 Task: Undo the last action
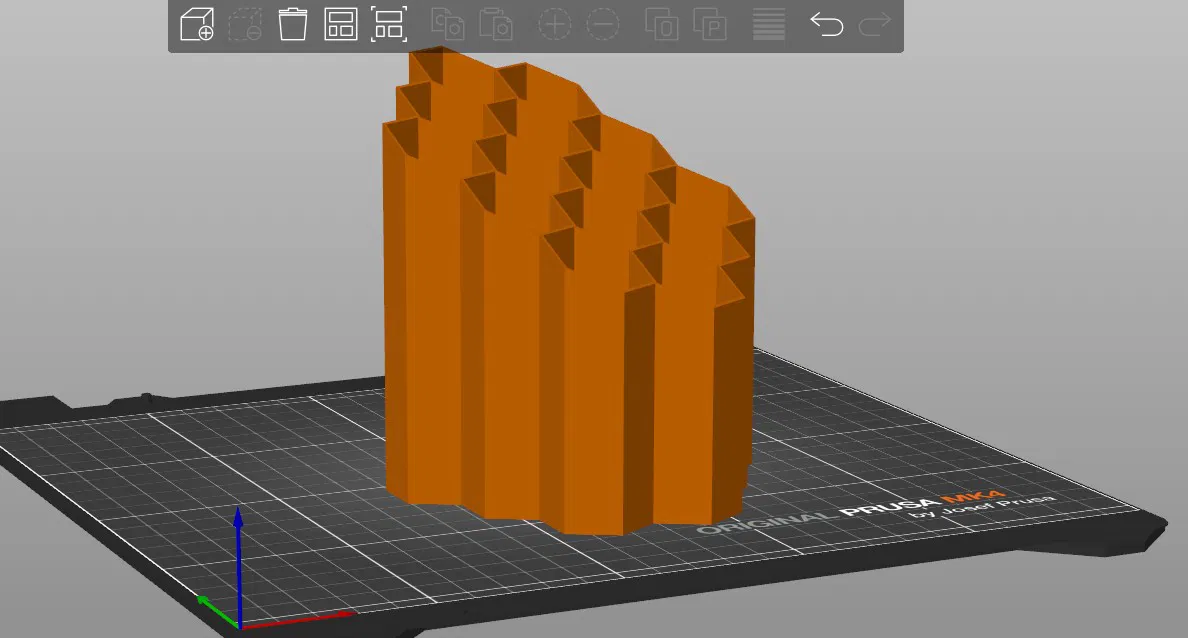pos(827,24)
